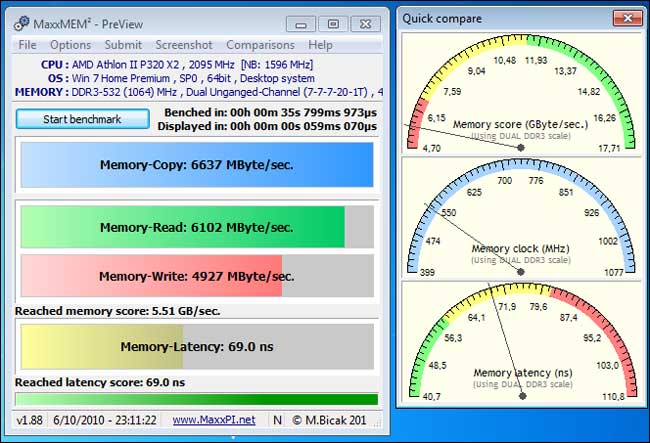650x443 pixels.
Task: Click the Memory clock gauge needle pivot
Action: (521, 271)
